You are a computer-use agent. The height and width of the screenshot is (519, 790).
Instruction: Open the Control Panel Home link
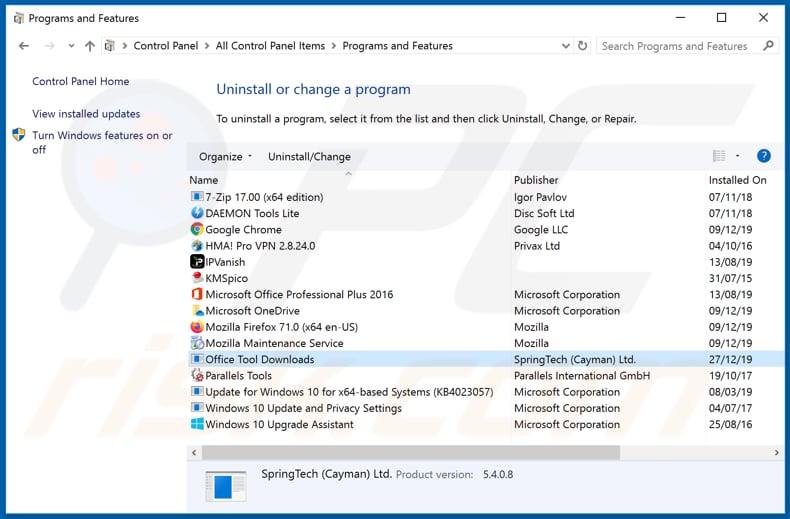[x=81, y=81]
